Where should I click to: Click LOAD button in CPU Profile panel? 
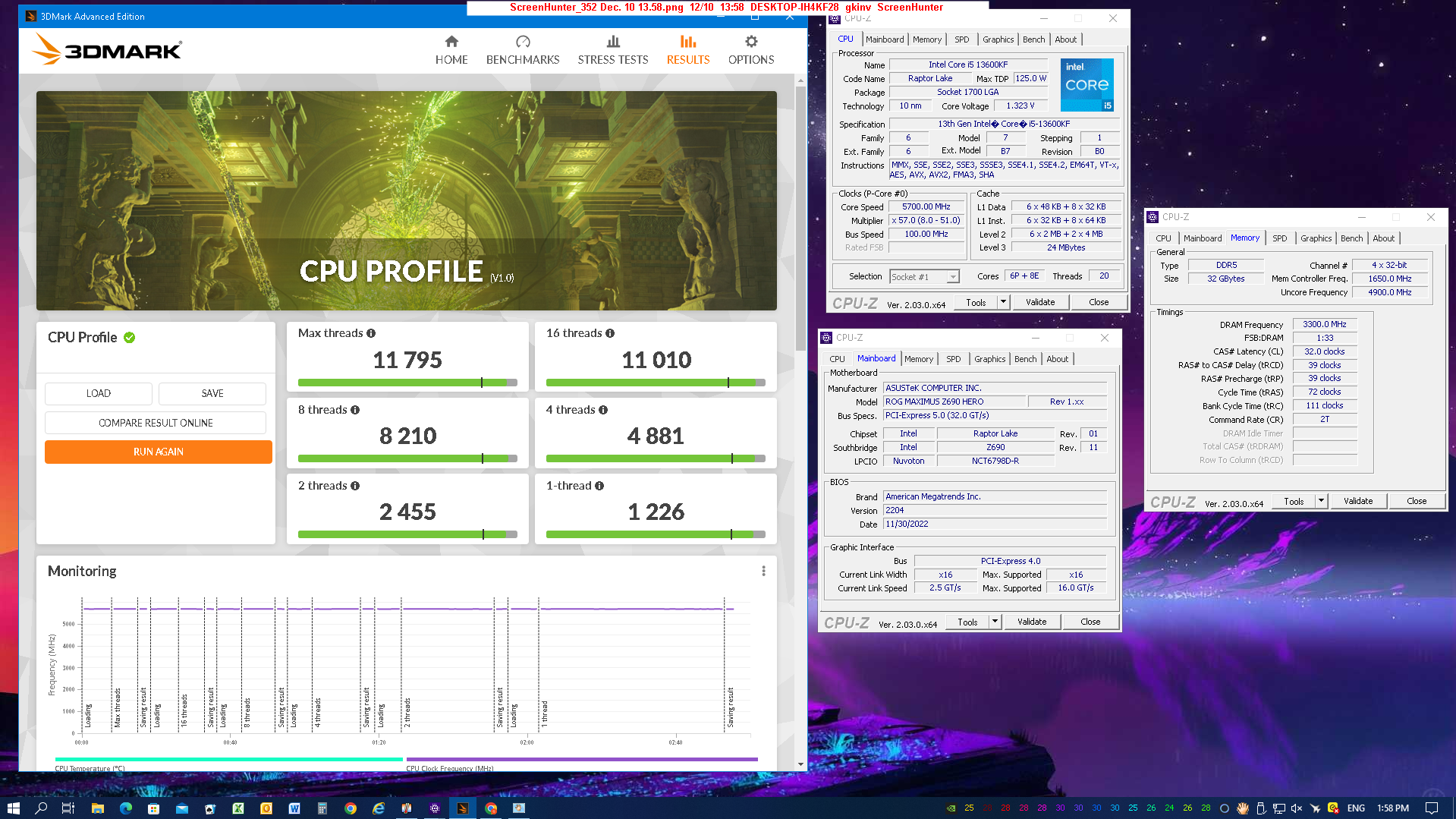coord(99,393)
